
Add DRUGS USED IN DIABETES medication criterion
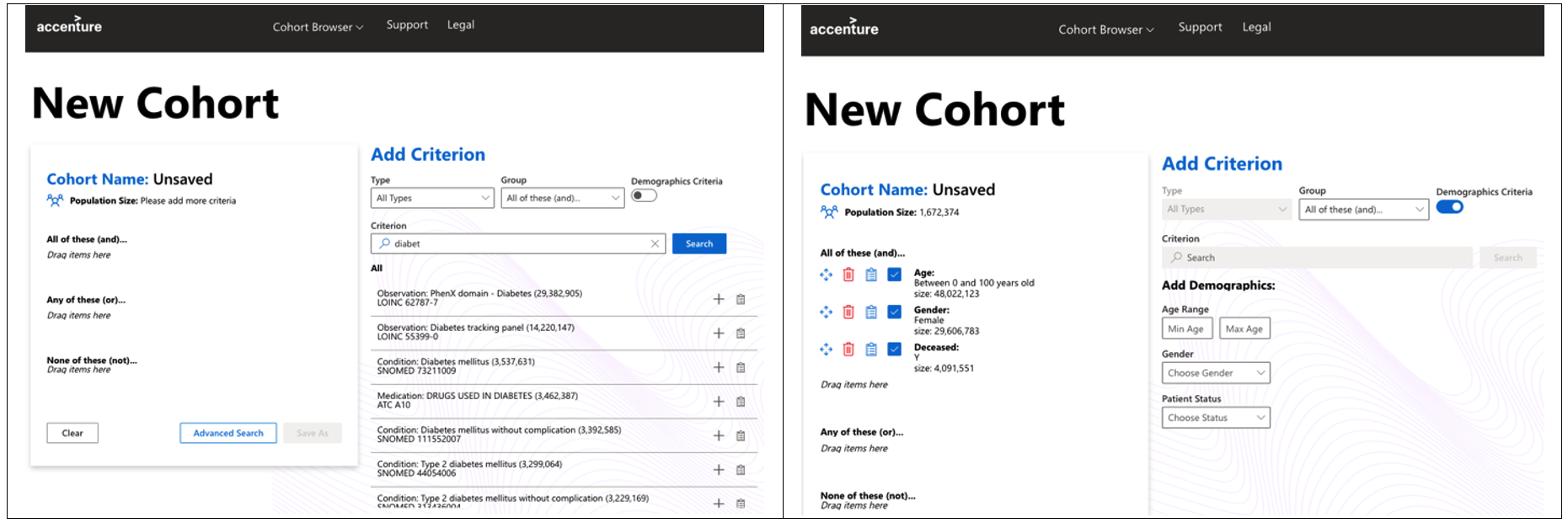719,402
